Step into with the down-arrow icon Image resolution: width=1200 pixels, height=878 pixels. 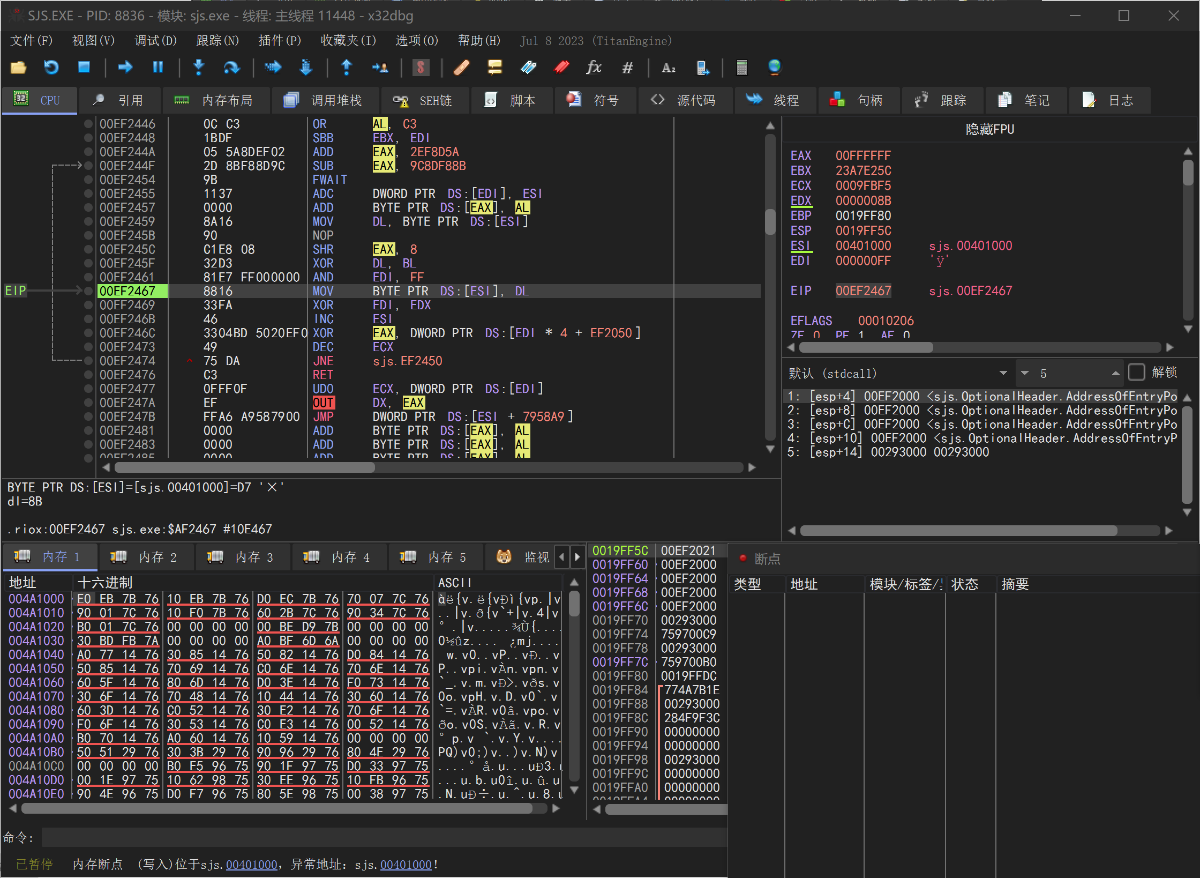coord(198,67)
